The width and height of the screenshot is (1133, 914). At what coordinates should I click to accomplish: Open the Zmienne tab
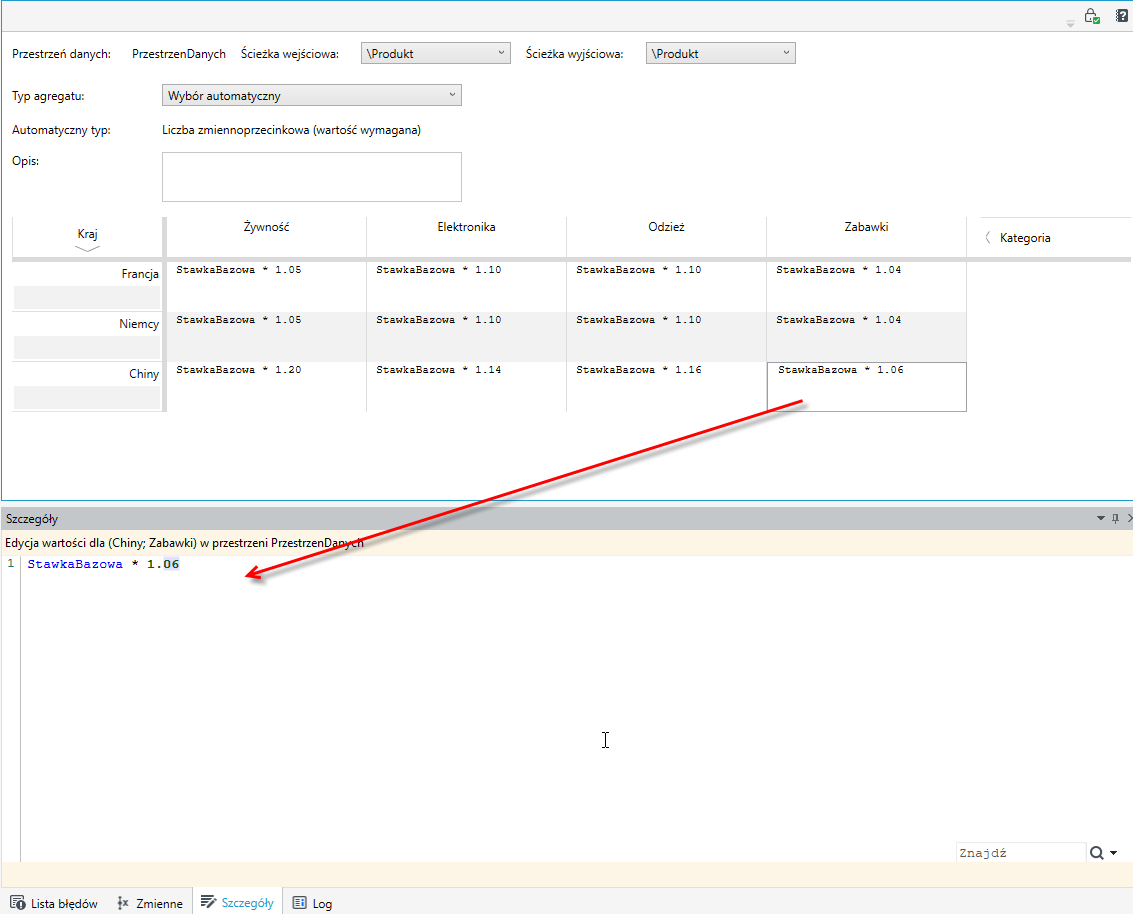pyautogui.click(x=150, y=903)
